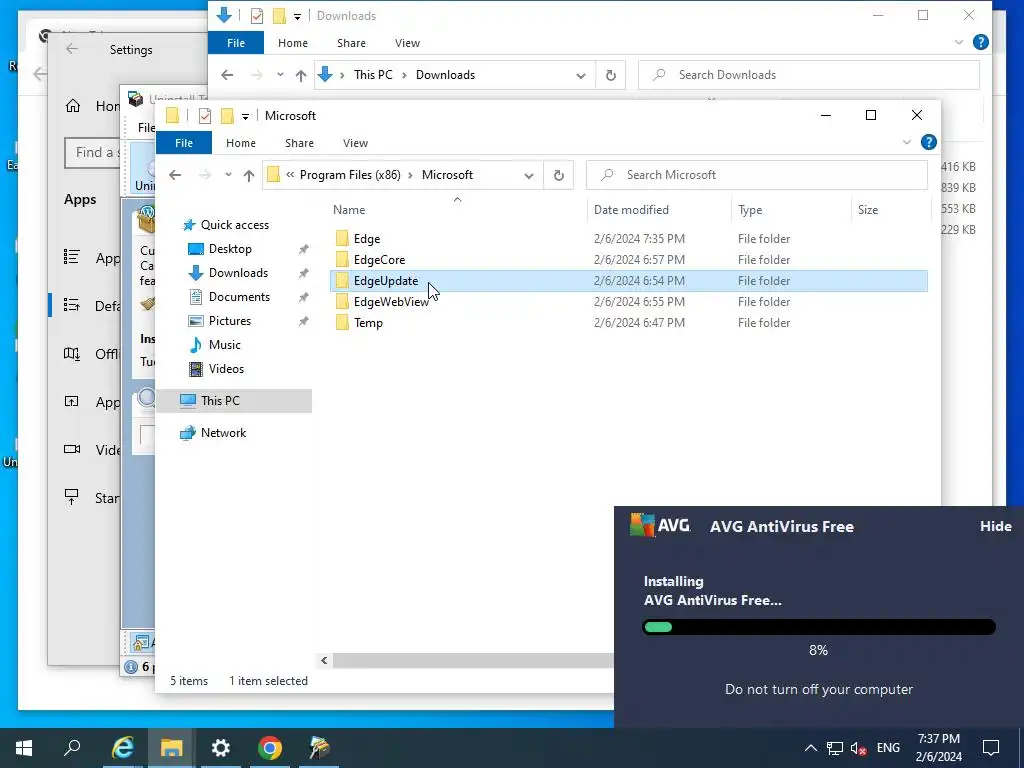
Task: Click Forward arrow in Microsoft window
Action: (204, 175)
